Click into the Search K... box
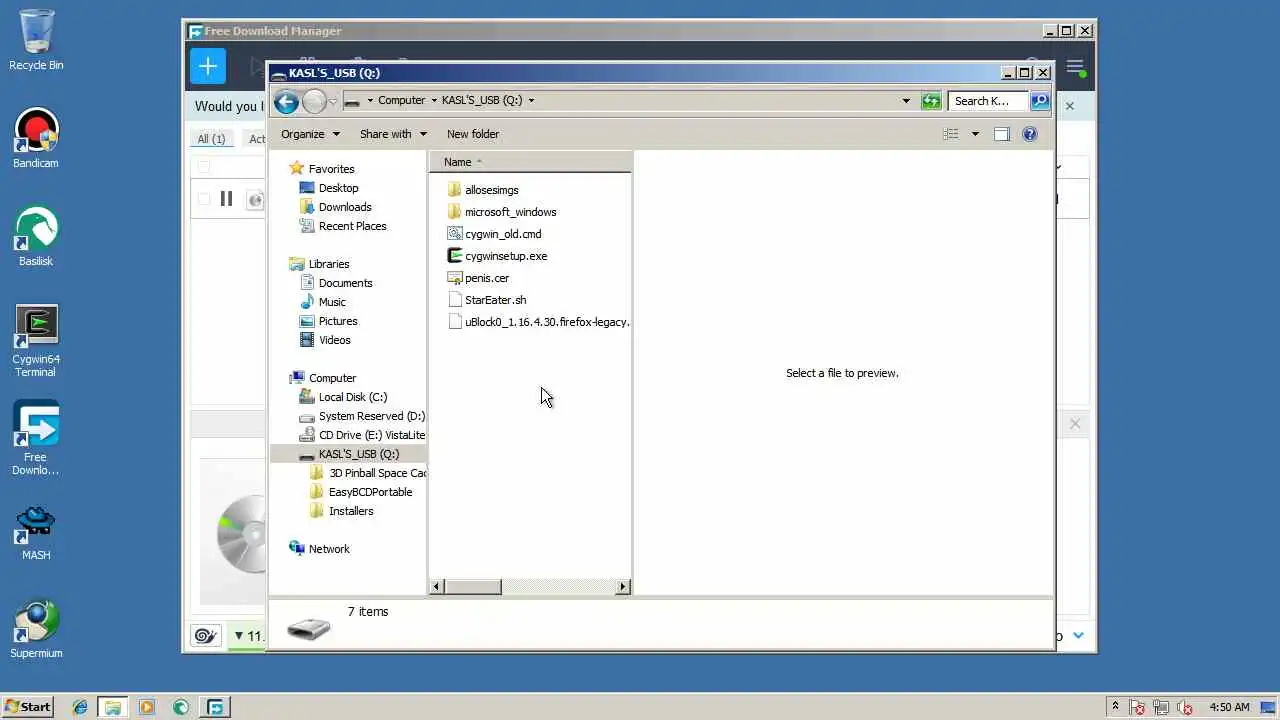 988,100
